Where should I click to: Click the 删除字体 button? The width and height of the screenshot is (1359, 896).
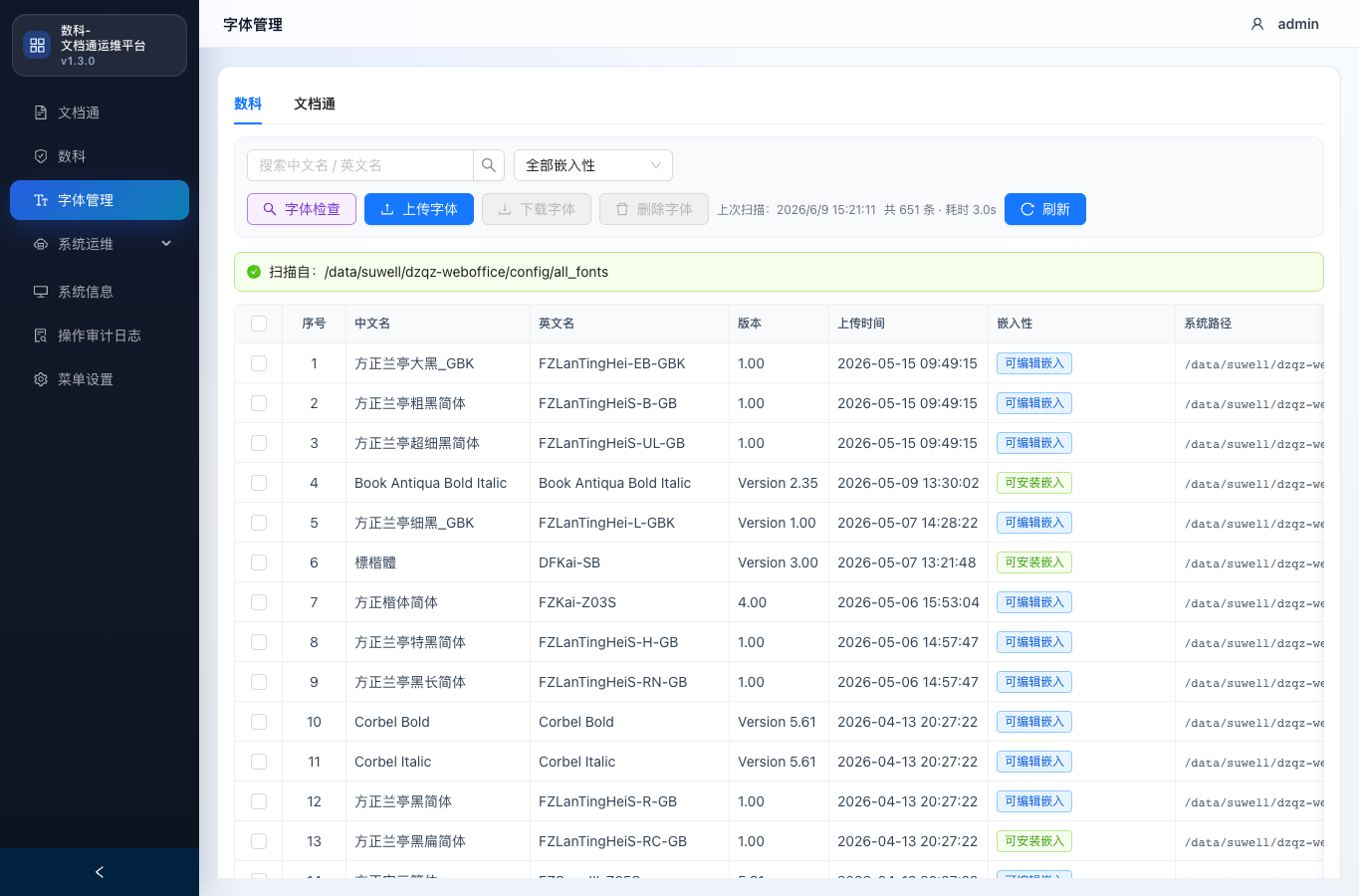654,209
